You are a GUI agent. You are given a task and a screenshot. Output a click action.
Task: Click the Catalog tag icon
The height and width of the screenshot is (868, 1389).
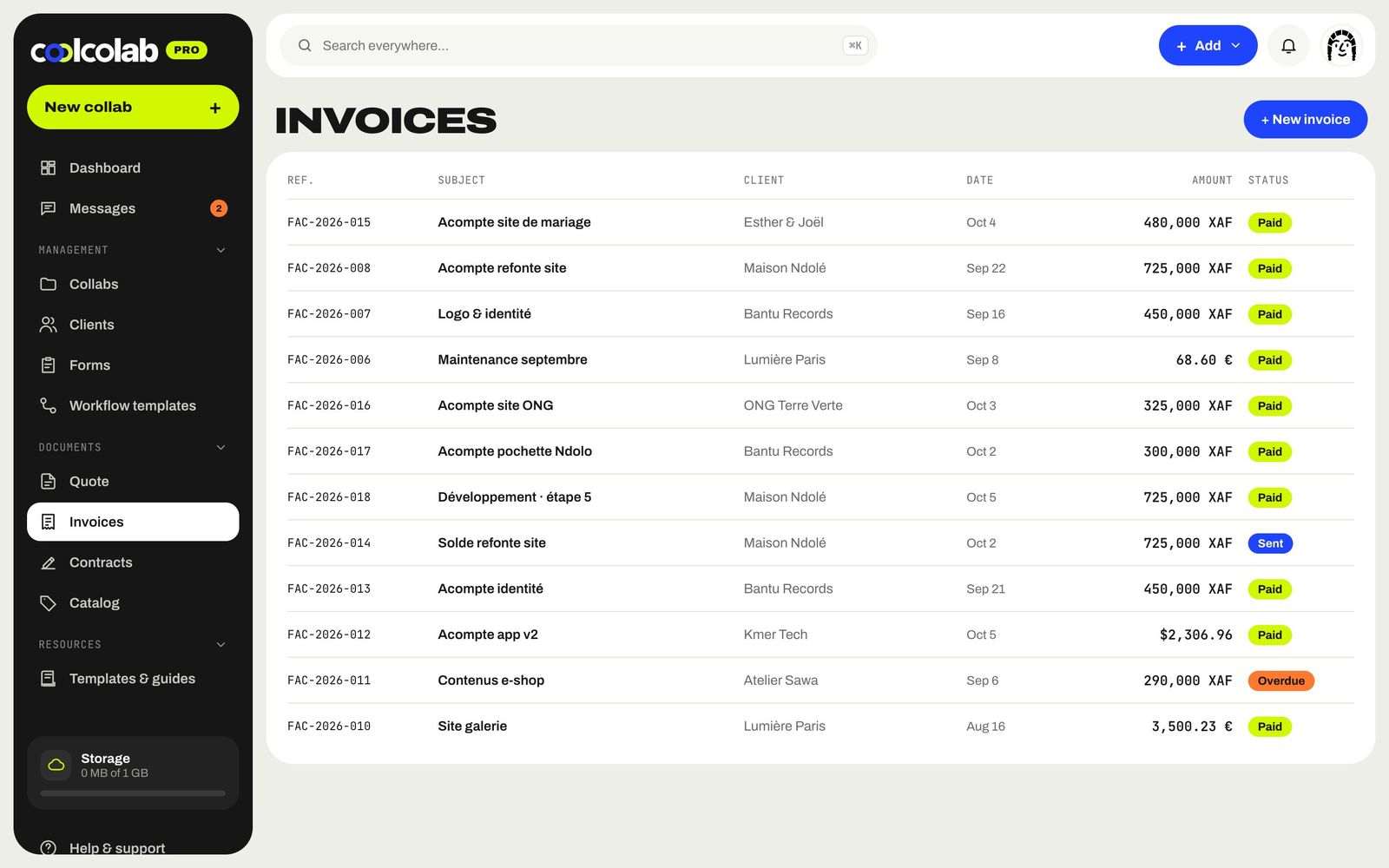[x=49, y=603]
